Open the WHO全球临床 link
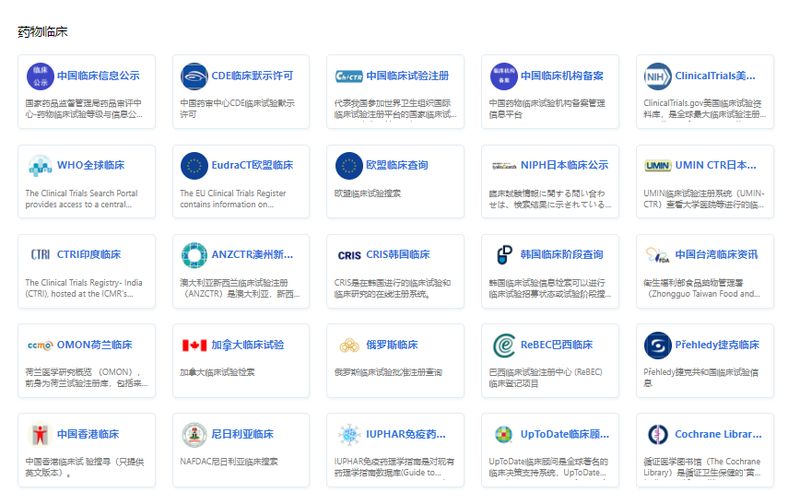This screenshot has height=504, width=800. [x=90, y=165]
